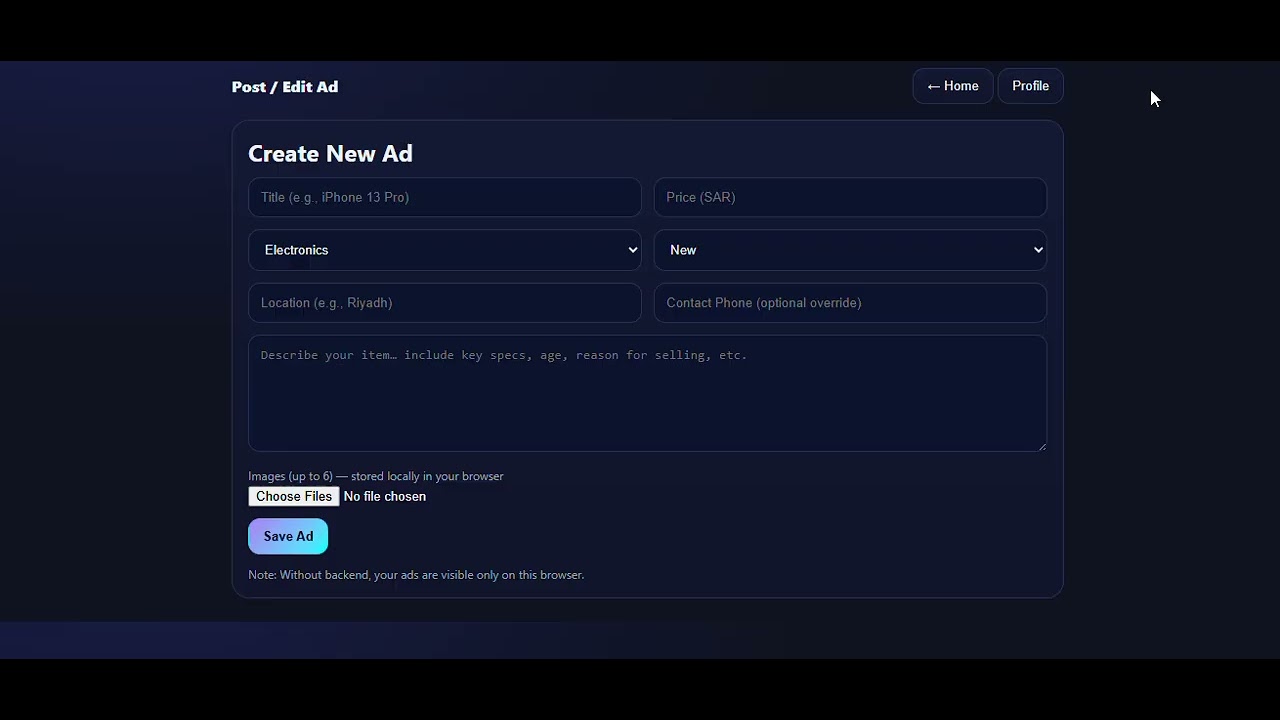Click inside the item description textarea

[x=647, y=393]
